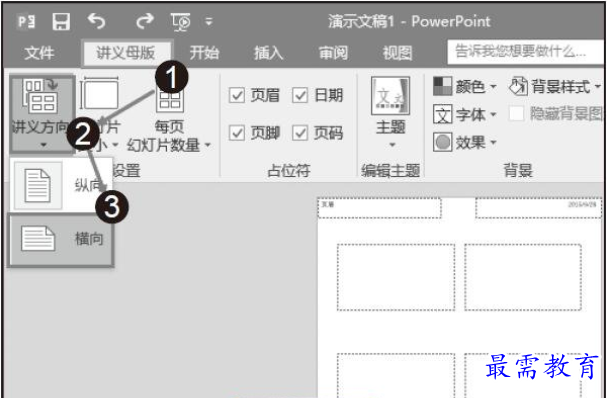Switch to the 插入 tab
The image size is (607, 398).
269,52
